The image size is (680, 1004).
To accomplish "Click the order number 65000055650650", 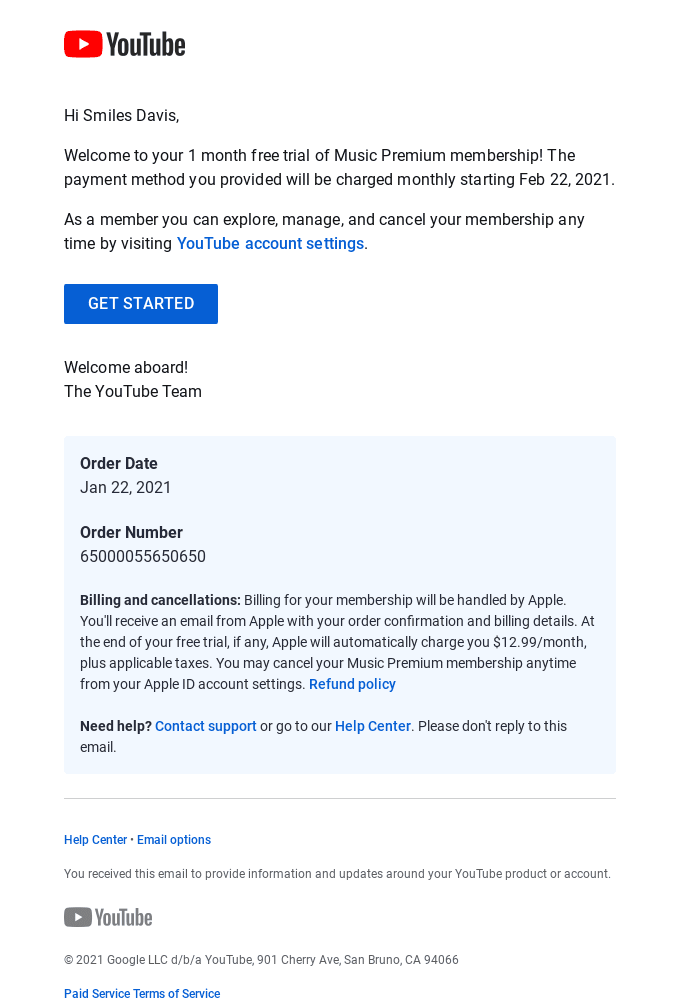I will (143, 556).
